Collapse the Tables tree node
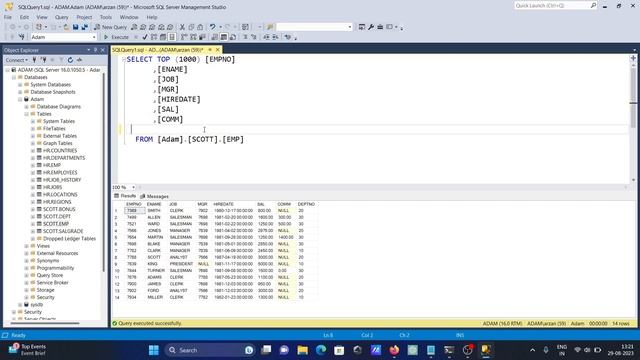The image size is (640, 360). click(27, 114)
